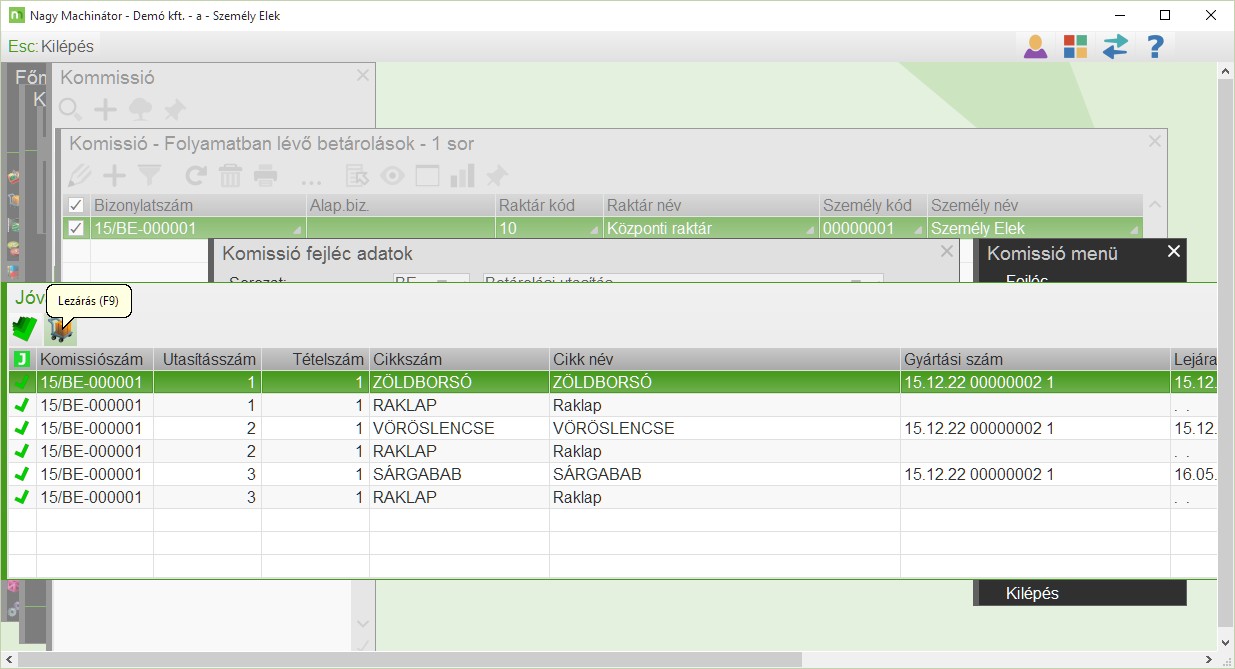Click the bar chart icon in list toolbar
The height and width of the screenshot is (669, 1235).
[x=462, y=176]
